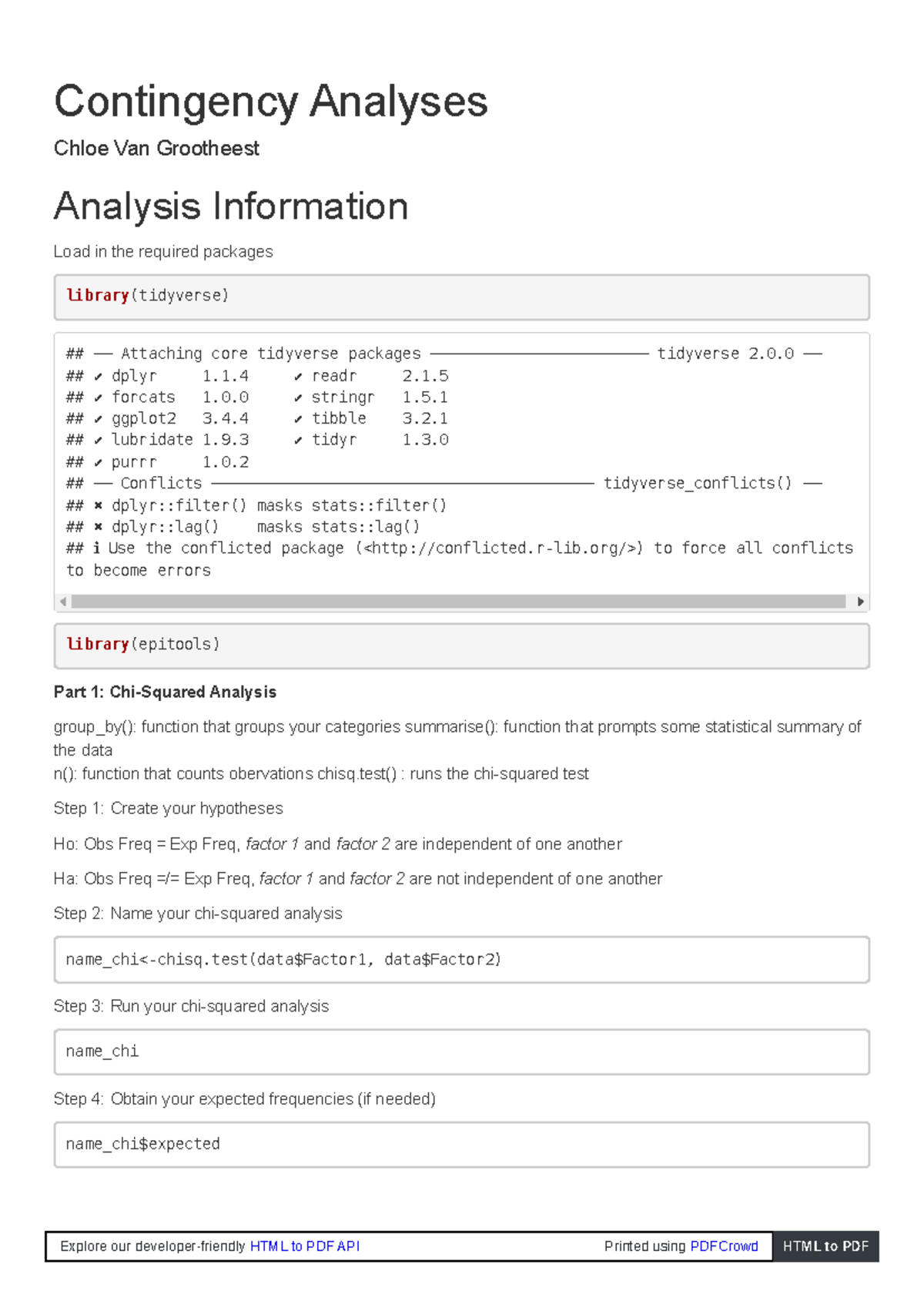The height and width of the screenshot is (1308, 924).
Task: Click the ggplot2 3.4.4 output entry
Action: tap(171, 419)
